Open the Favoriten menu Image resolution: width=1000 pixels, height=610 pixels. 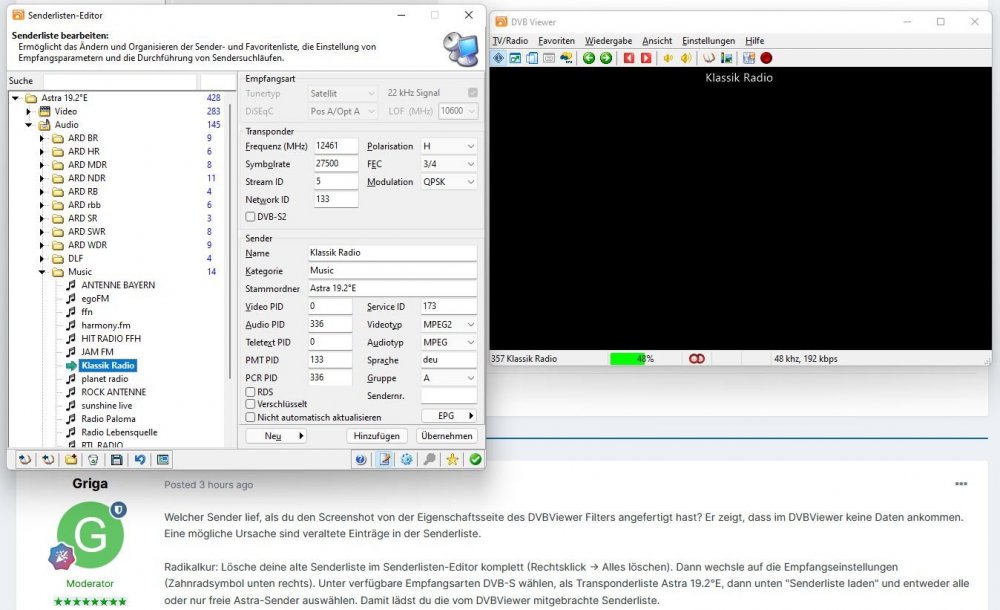click(x=556, y=41)
